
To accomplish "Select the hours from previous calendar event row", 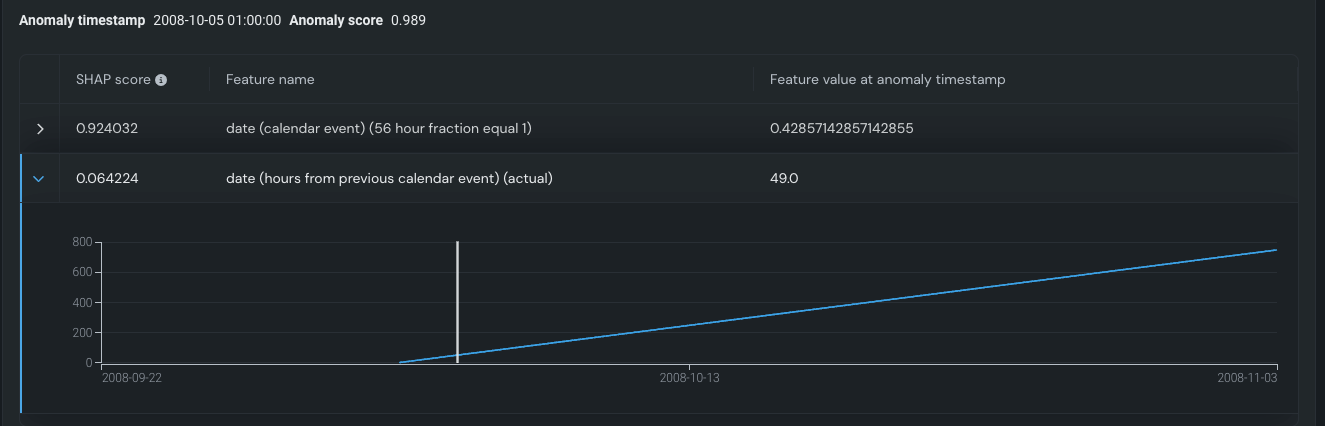I will point(389,179).
